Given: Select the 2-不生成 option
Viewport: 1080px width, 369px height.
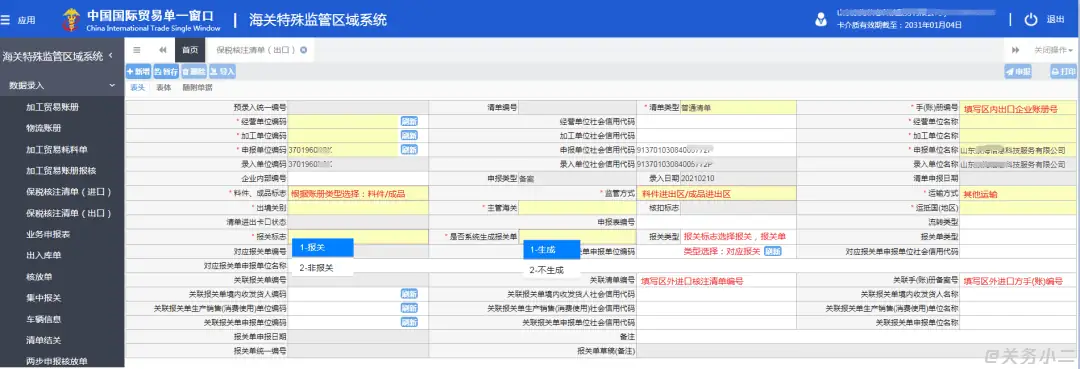Looking at the screenshot, I should coord(551,270).
